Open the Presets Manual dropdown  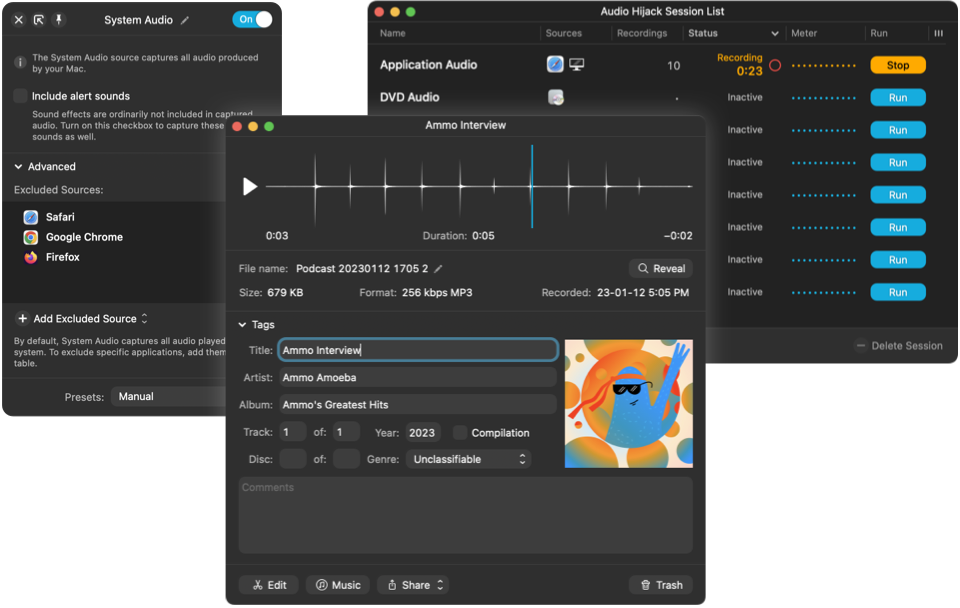point(169,397)
